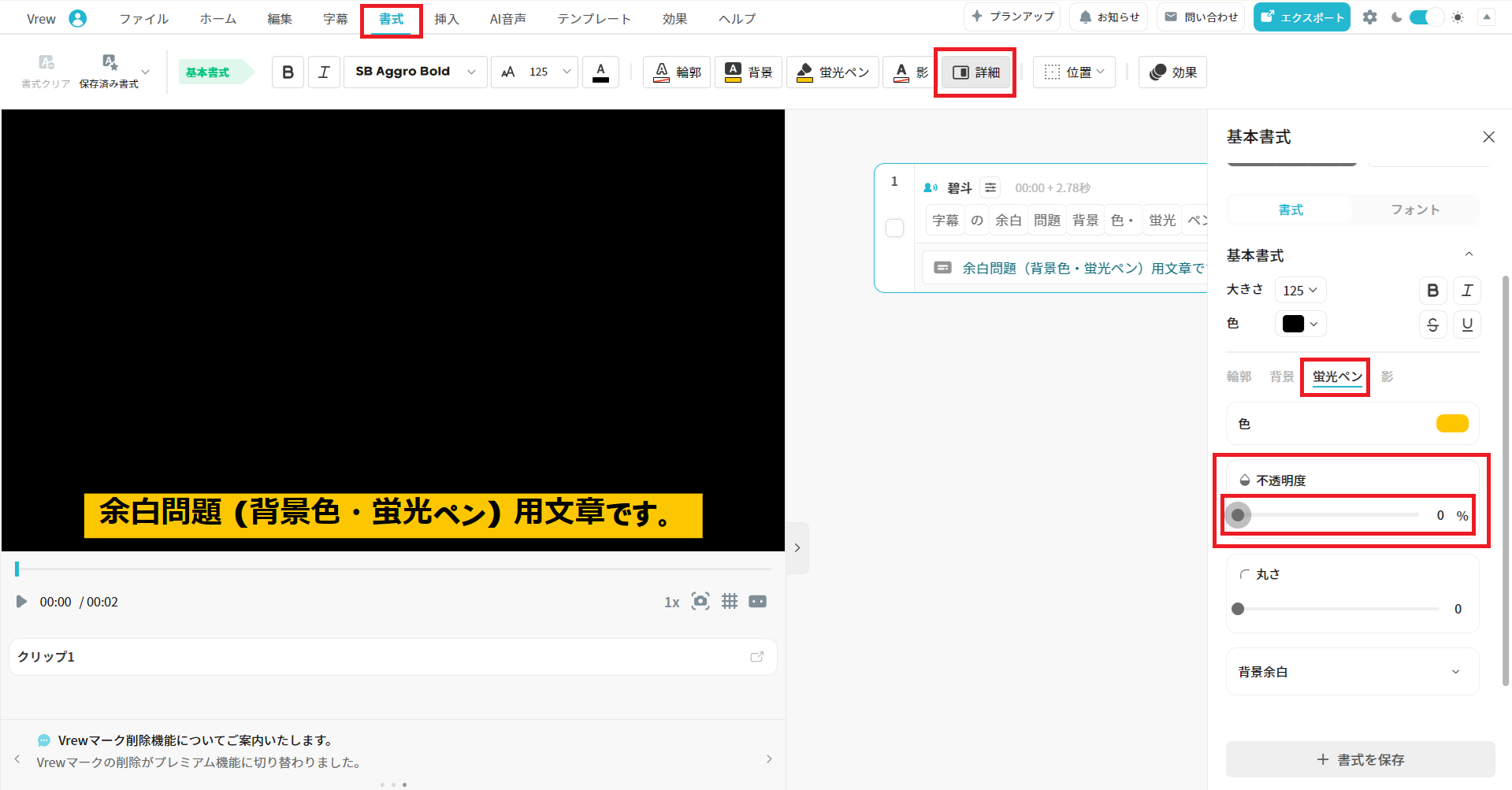Click 書式クリア clear formatting icon
The height and width of the screenshot is (790, 1512).
(46, 72)
